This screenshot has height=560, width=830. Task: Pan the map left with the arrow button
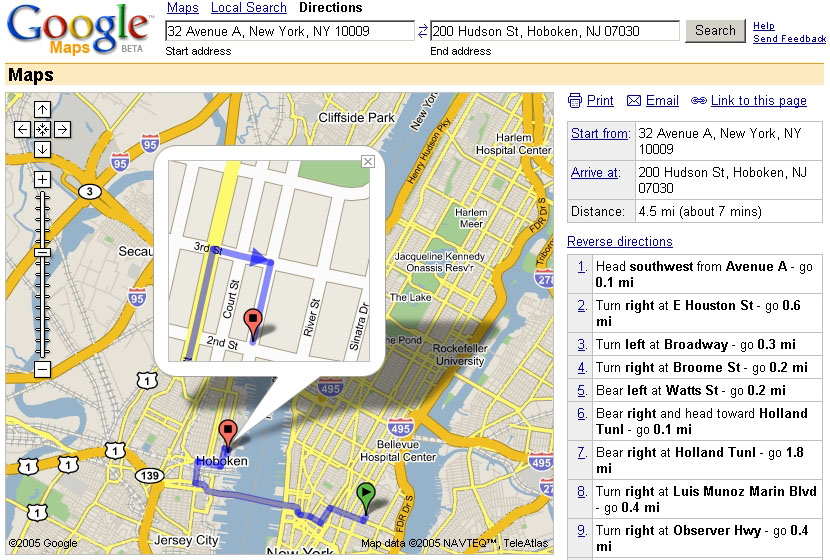22,129
